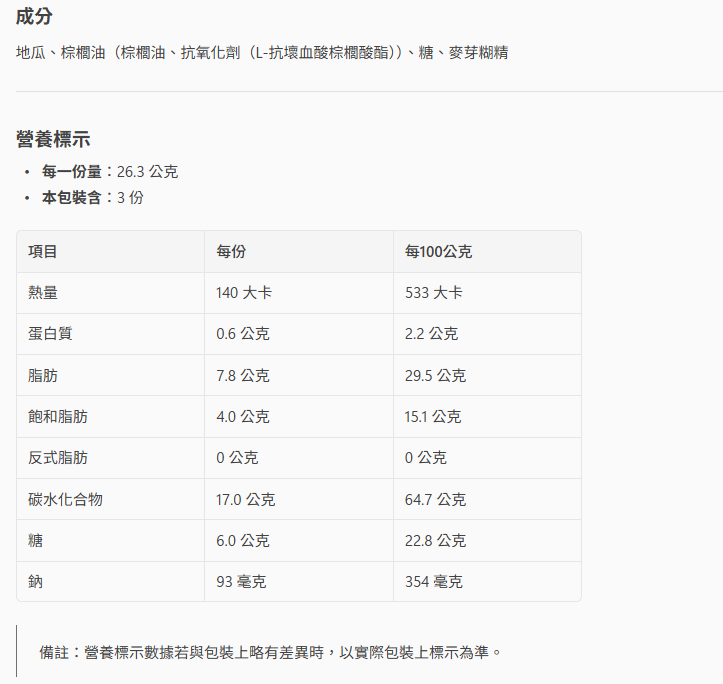
Task: Select the 本包裝含 bullet item
Action: [x=92, y=197]
